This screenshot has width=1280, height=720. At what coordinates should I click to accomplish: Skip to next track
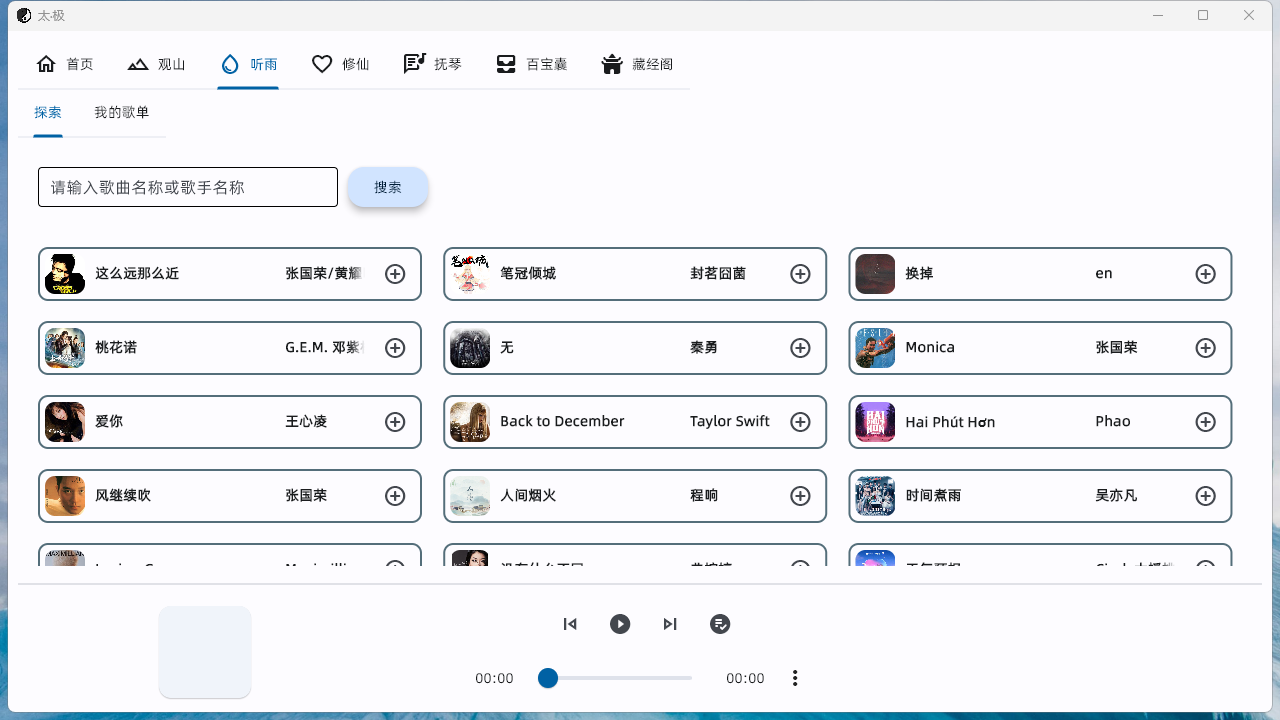(670, 624)
